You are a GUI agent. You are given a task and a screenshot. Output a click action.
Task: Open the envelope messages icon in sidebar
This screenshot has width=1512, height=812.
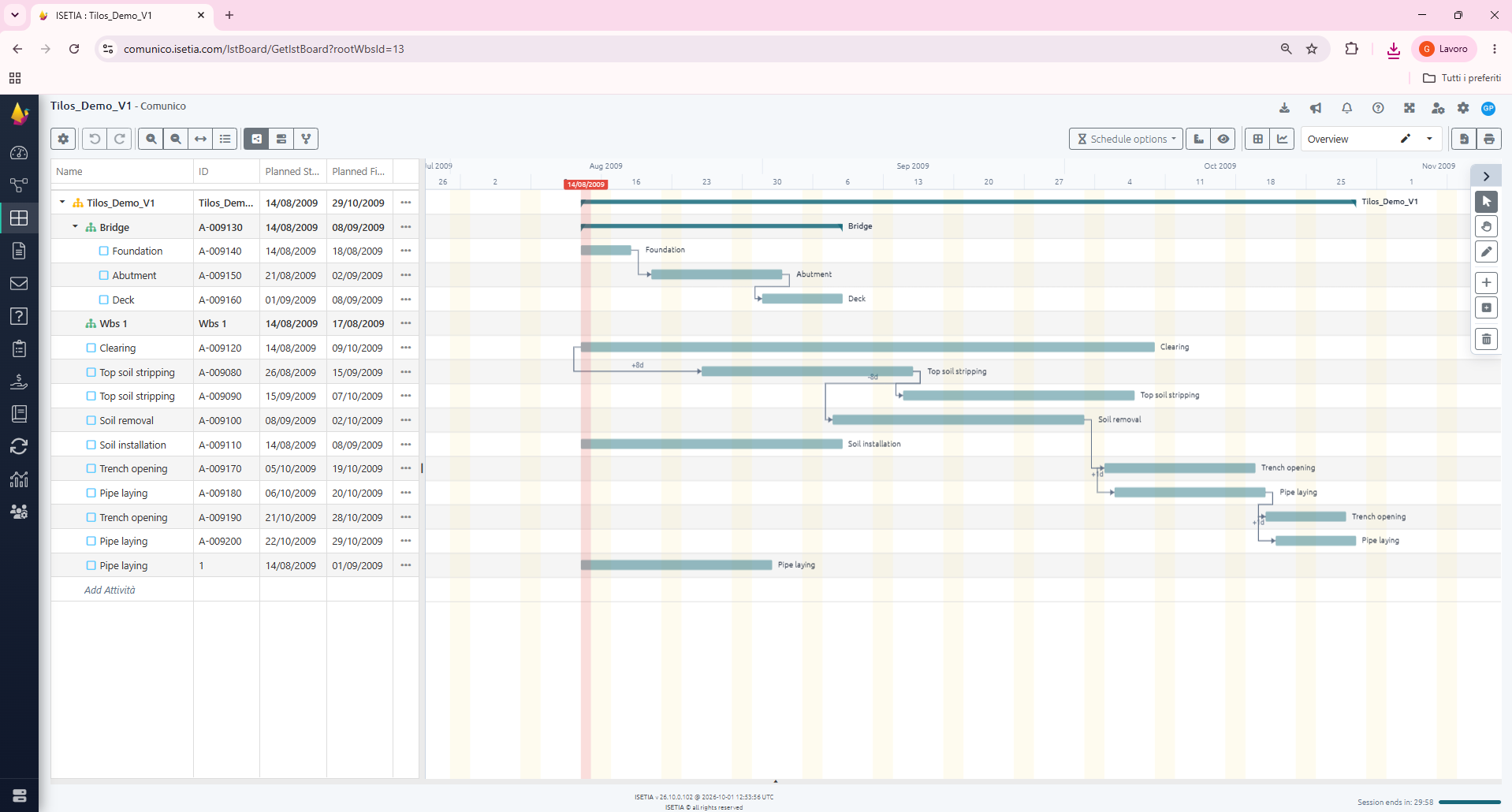(19, 284)
